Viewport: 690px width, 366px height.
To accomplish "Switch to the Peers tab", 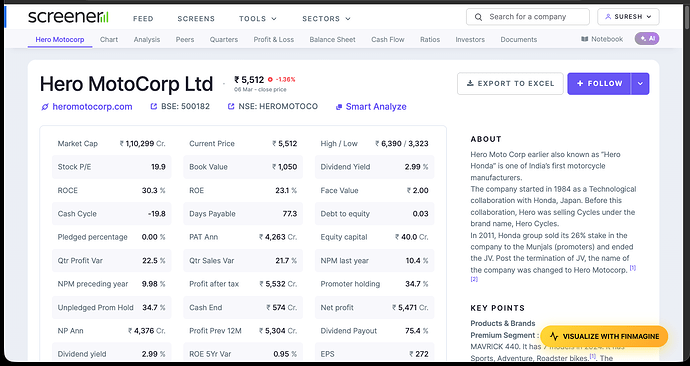I will coord(185,40).
